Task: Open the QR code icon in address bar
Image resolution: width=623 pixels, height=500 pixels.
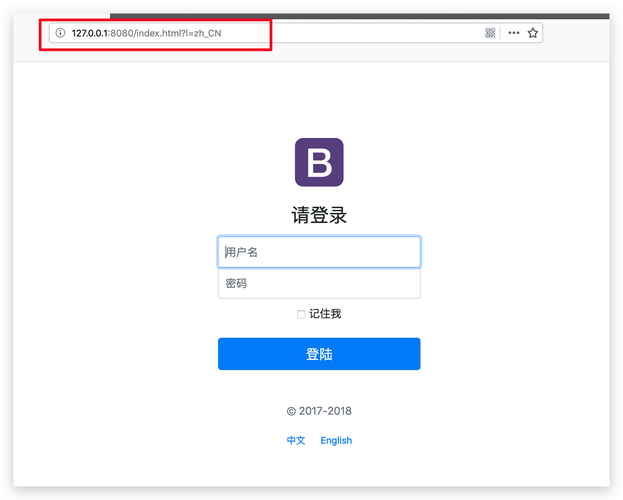Action: tap(490, 33)
